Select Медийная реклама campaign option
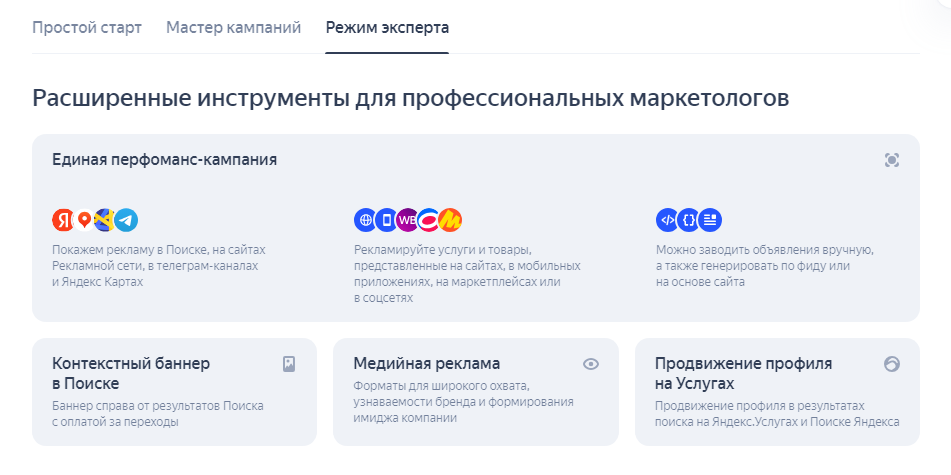The width and height of the screenshot is (951, 475). tap(427, 363)
